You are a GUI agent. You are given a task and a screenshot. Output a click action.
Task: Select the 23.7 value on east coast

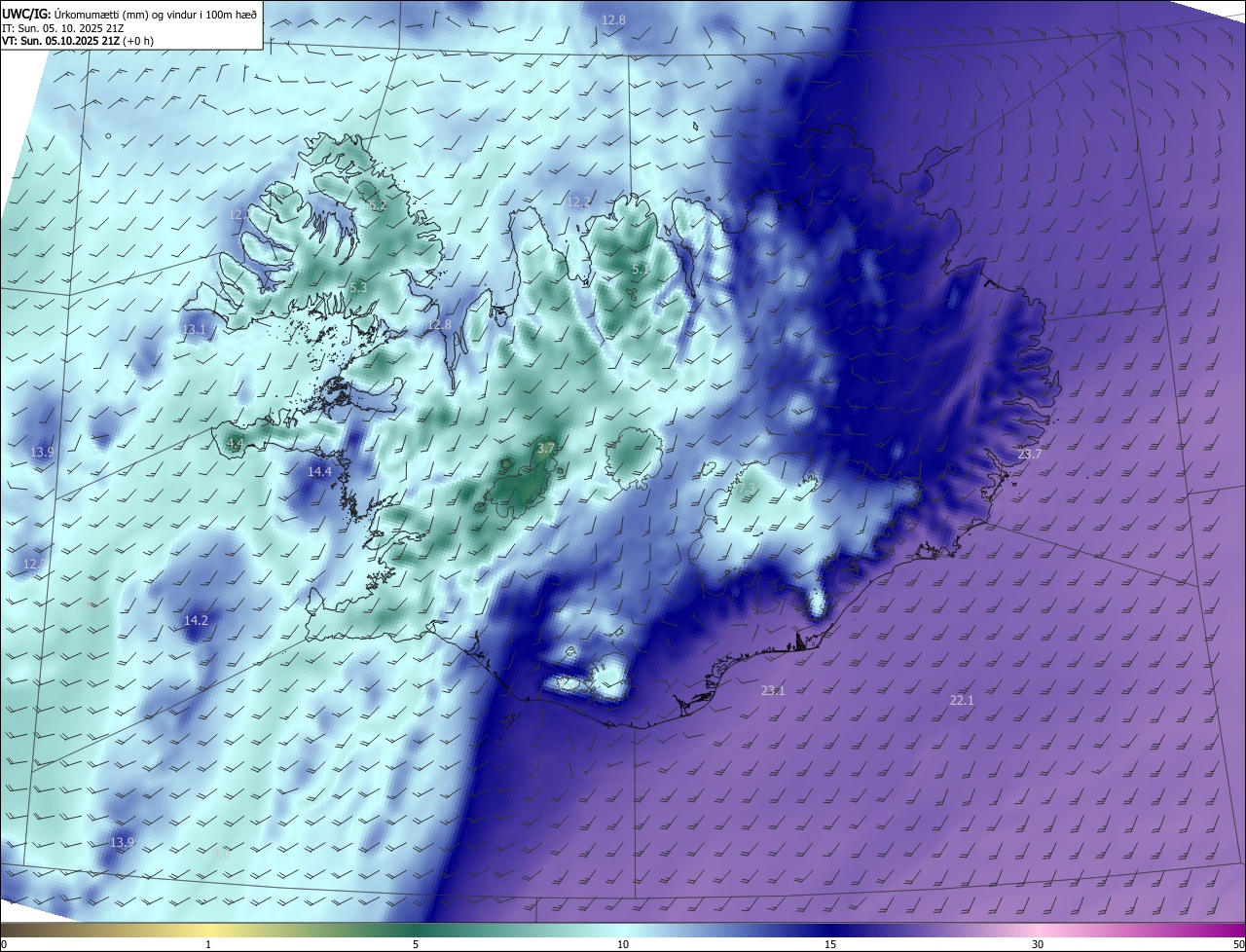pos(1029,455)
